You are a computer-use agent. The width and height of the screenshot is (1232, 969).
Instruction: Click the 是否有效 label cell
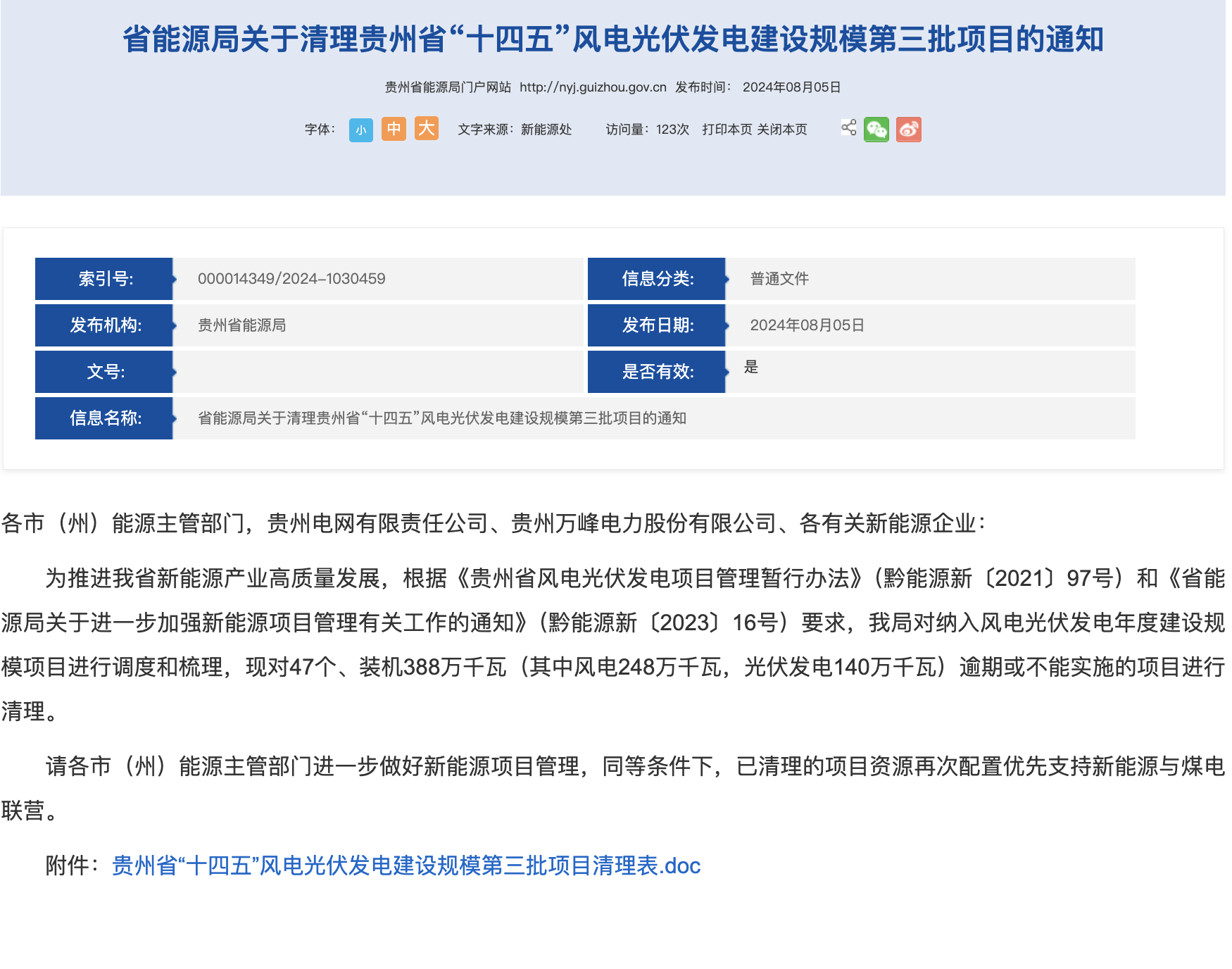pos(657,372)
